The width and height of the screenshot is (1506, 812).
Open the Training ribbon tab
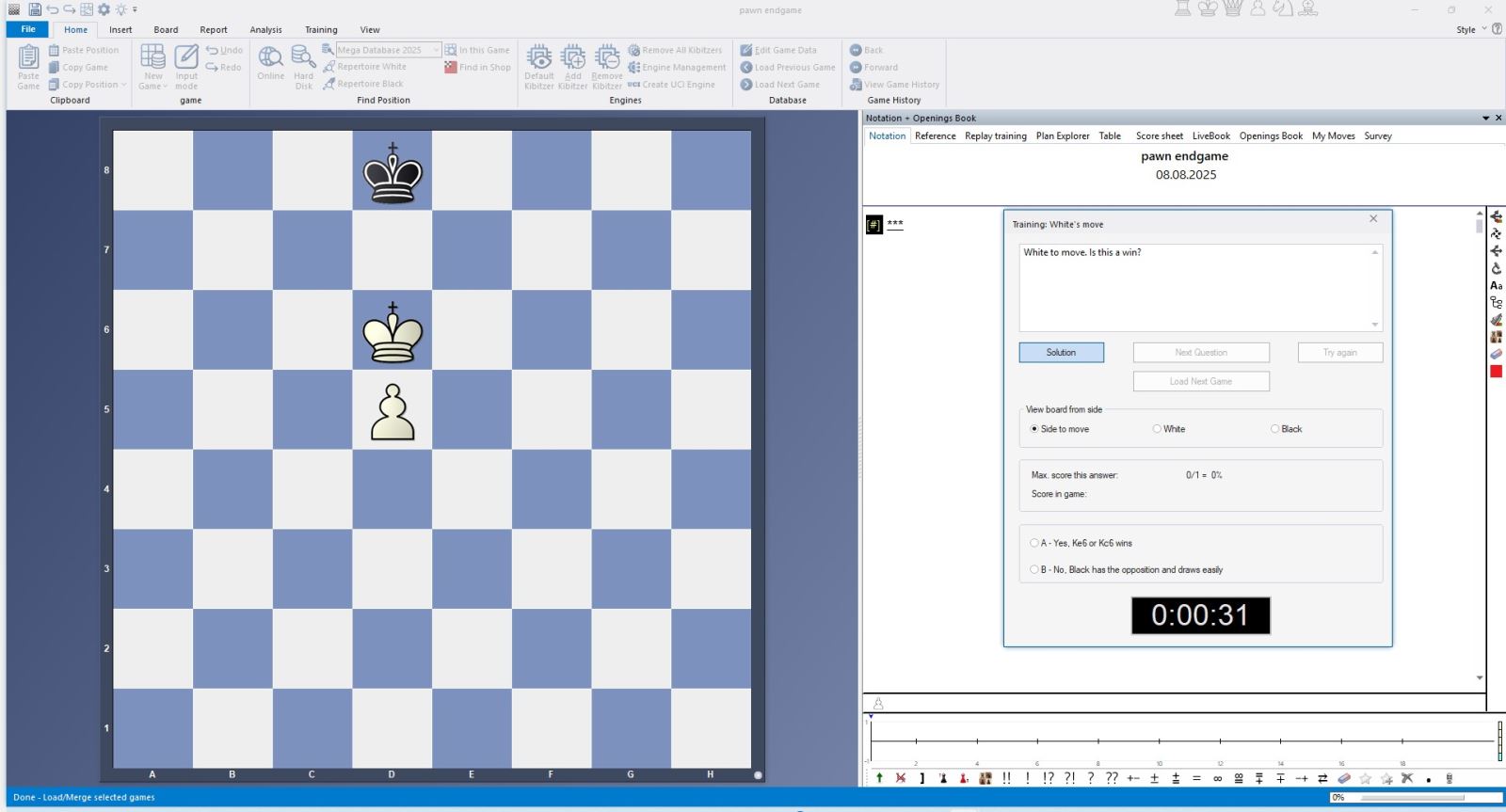click(x=321, y=29)
